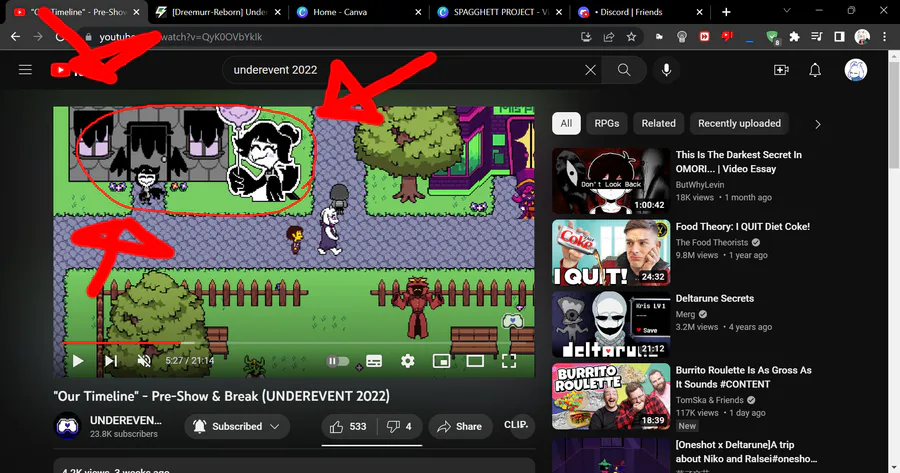The image size is (900, 473).
Task: Open the YouTube account avatar menu
Action: tap(855, 70)
